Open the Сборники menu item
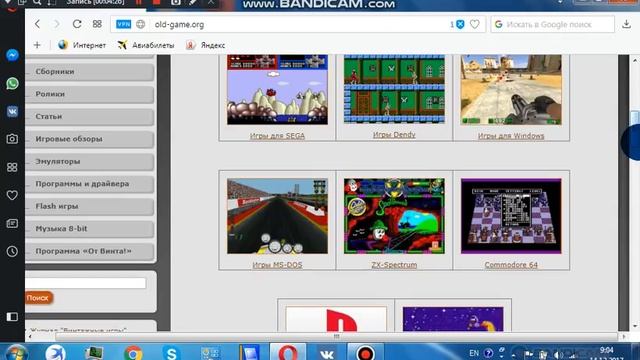This screenshot has height=360, width=640. (x=90, y=72)
